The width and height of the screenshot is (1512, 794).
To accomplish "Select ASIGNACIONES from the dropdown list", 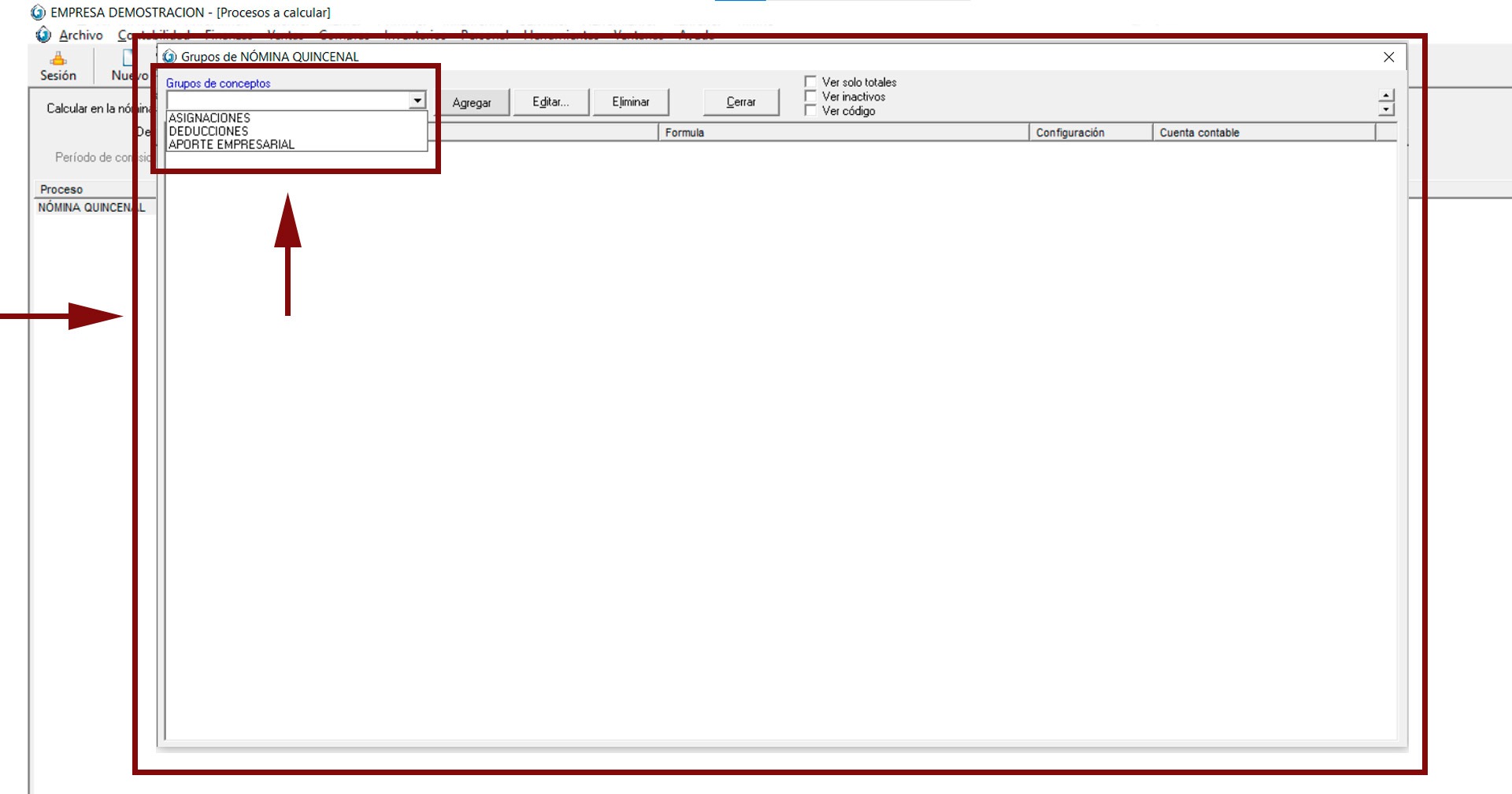I will tap(209, 118).
